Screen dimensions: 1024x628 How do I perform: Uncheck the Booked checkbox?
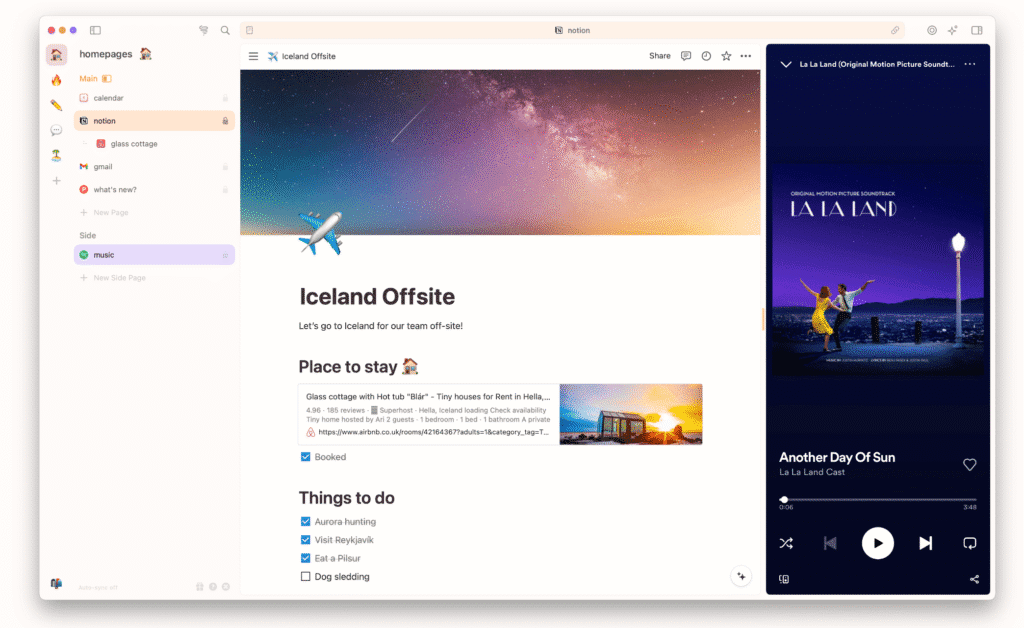(306, 457)
